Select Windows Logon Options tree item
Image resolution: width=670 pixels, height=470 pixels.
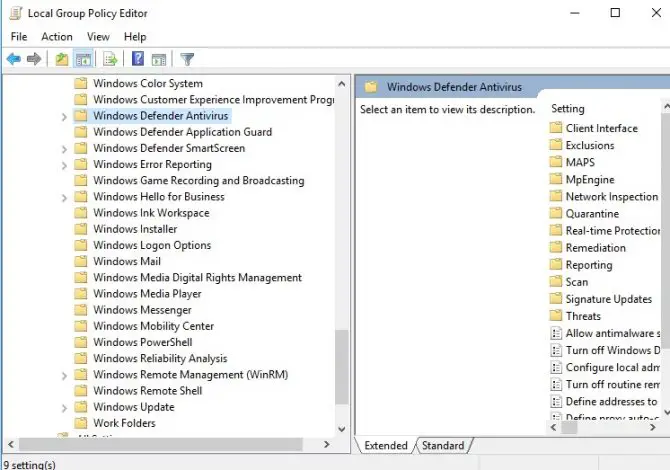[x=152, y=245]
